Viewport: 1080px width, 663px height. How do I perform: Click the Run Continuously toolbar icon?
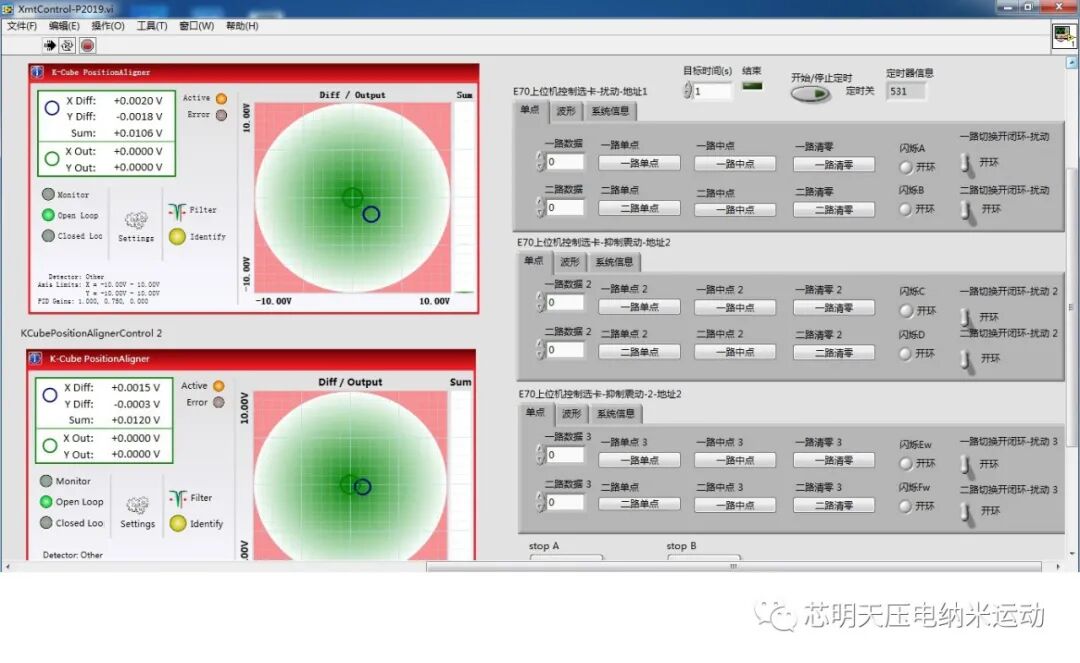click(x=67, y=45)
